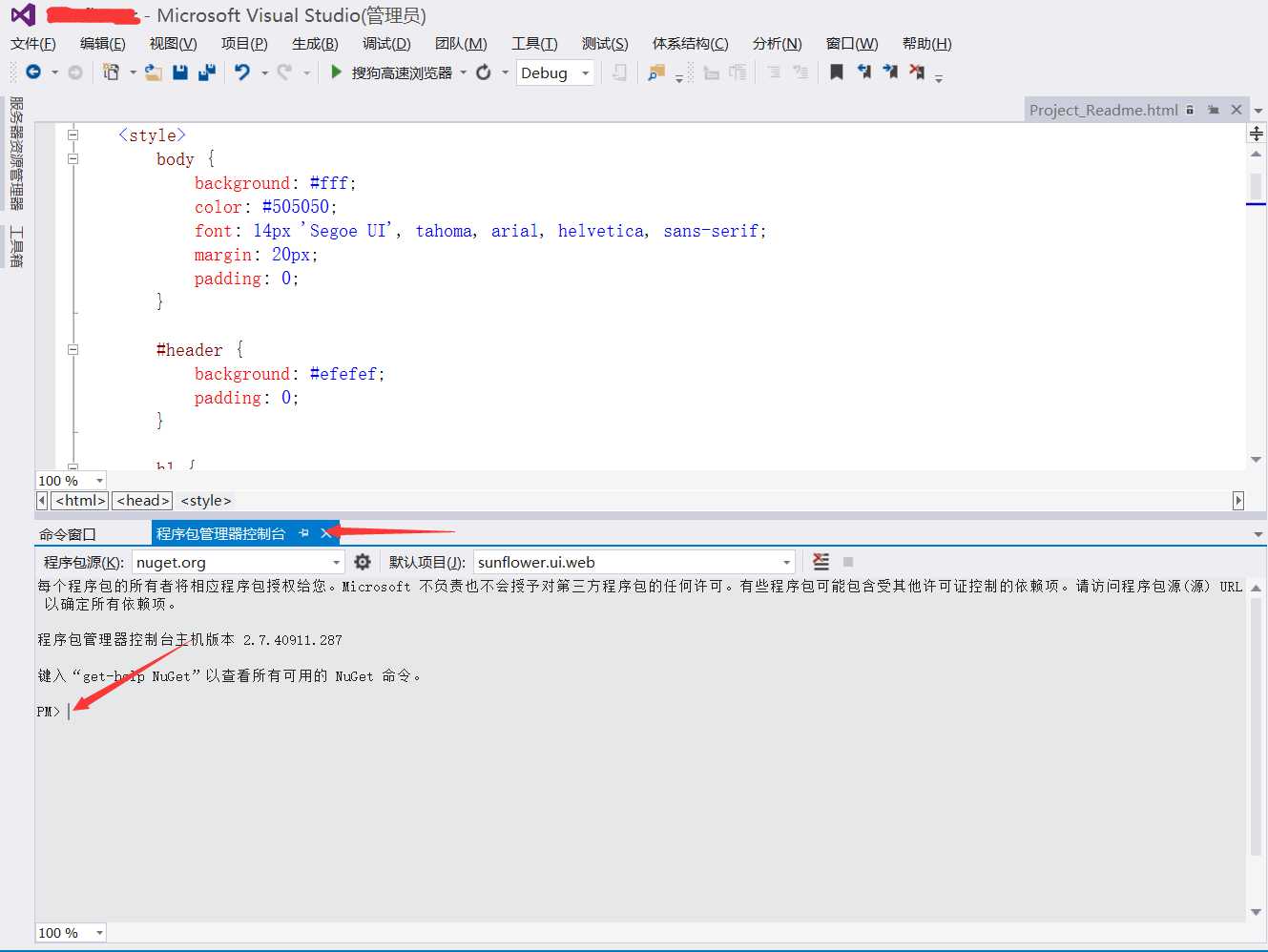Click the Save floppy disk icon
Viewport: 1268px width, 952px height.
click(x=180, y=72)
